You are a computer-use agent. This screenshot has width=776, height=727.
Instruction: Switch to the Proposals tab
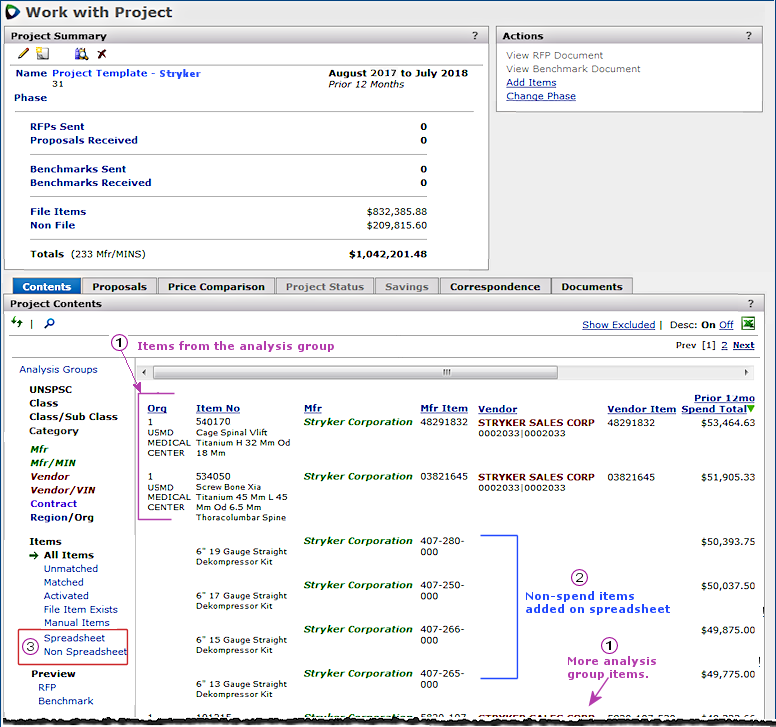tap(119, 287)
